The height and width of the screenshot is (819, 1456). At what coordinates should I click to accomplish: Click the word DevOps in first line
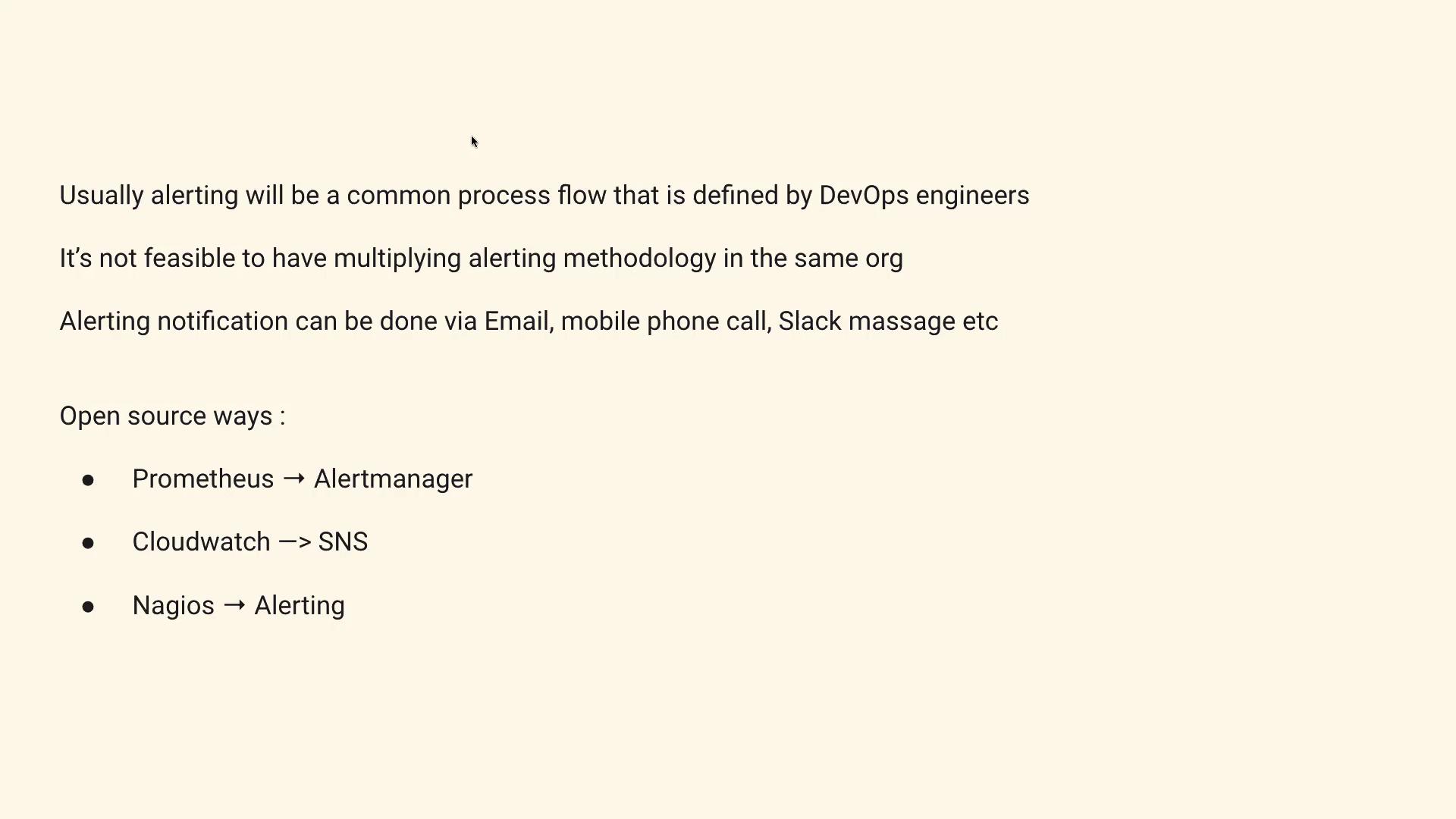coord(863,196)
